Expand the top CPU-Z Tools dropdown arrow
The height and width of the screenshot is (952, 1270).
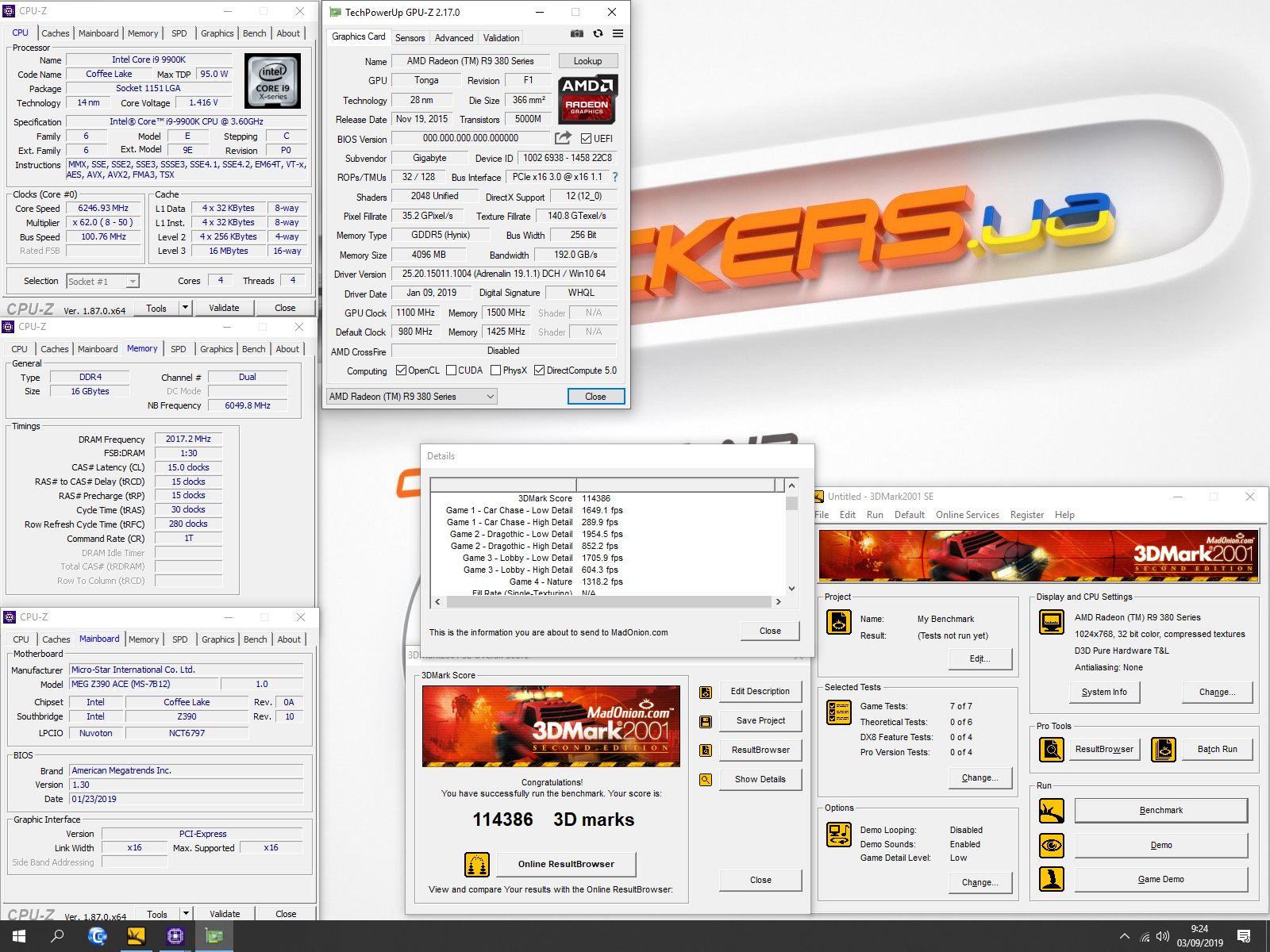point(185,308)
